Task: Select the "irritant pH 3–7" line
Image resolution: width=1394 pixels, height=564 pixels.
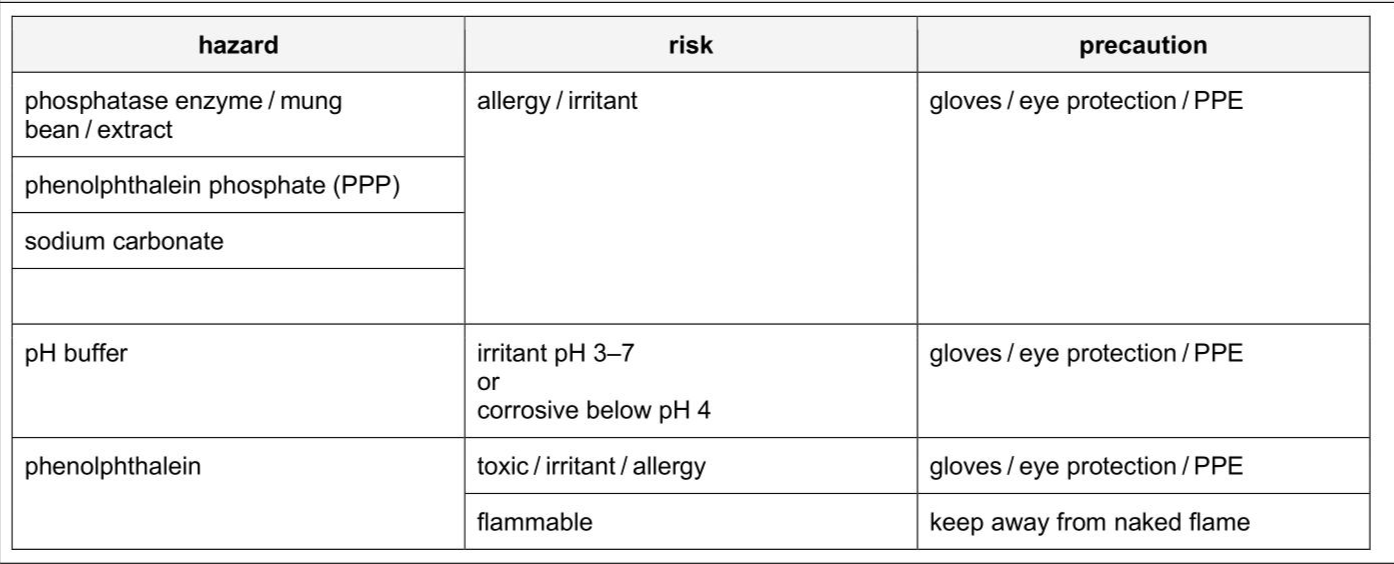Action: [555, 354]
